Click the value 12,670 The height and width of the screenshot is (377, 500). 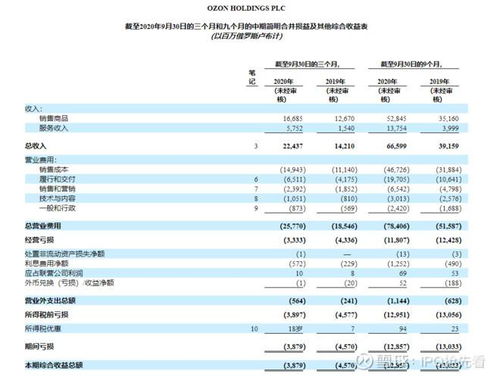click(345, 119)
